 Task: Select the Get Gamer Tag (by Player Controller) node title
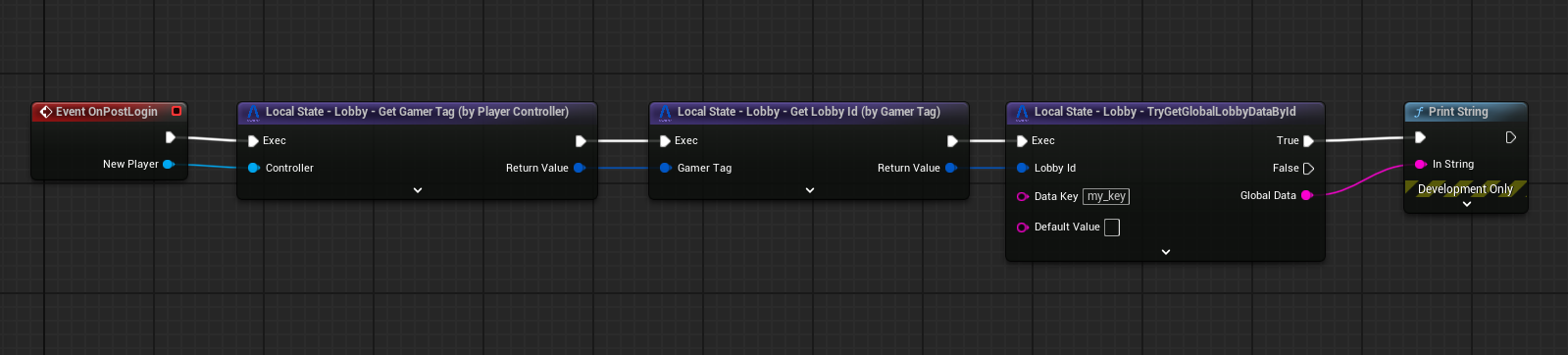pos(417,112)
